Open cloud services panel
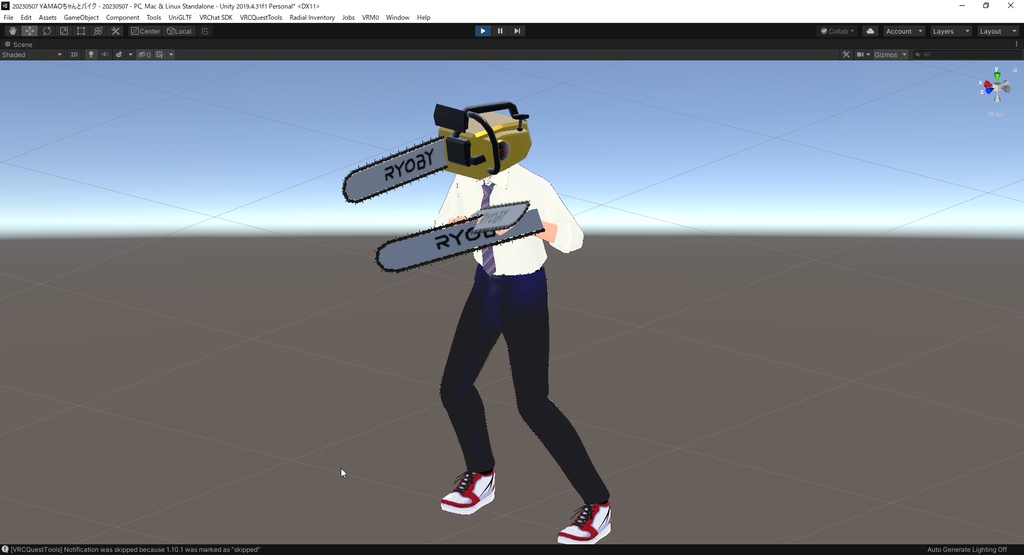 pos(870,31)
